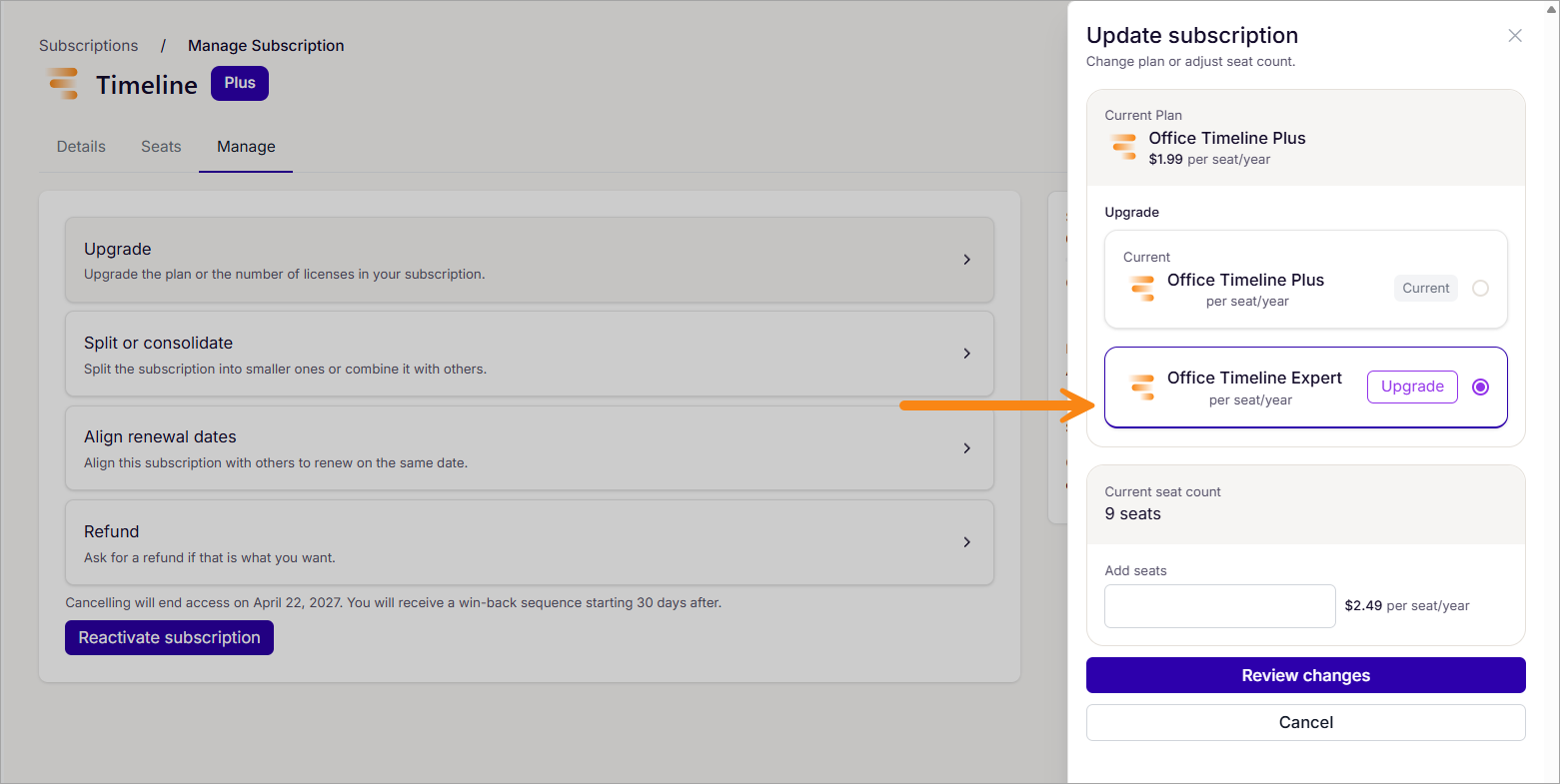This screenshot has height=784, width=1560.
Task: Select the Manage tab
Action: [246, 147]
